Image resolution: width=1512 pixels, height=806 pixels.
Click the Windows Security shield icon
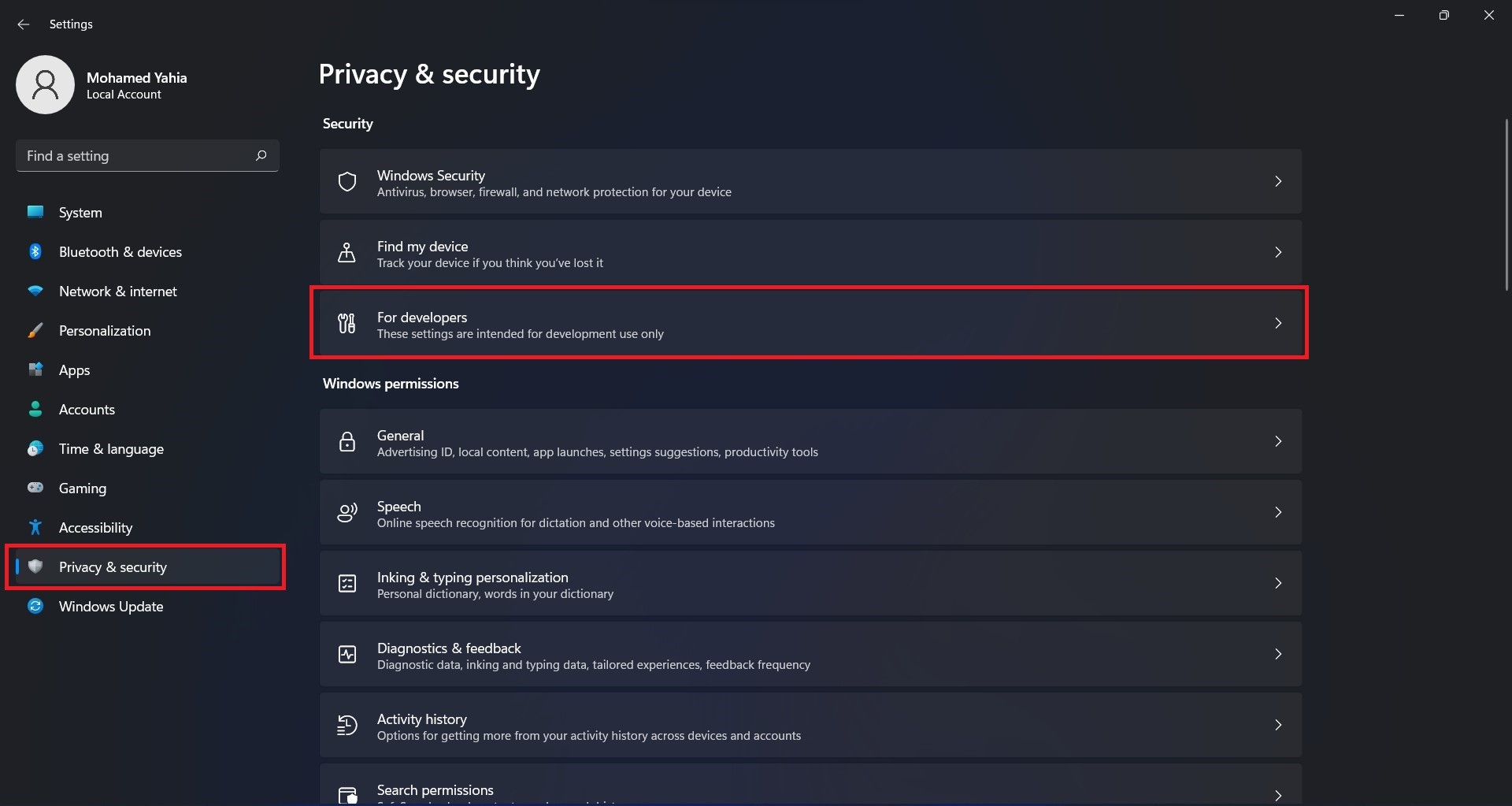point(347,182)
